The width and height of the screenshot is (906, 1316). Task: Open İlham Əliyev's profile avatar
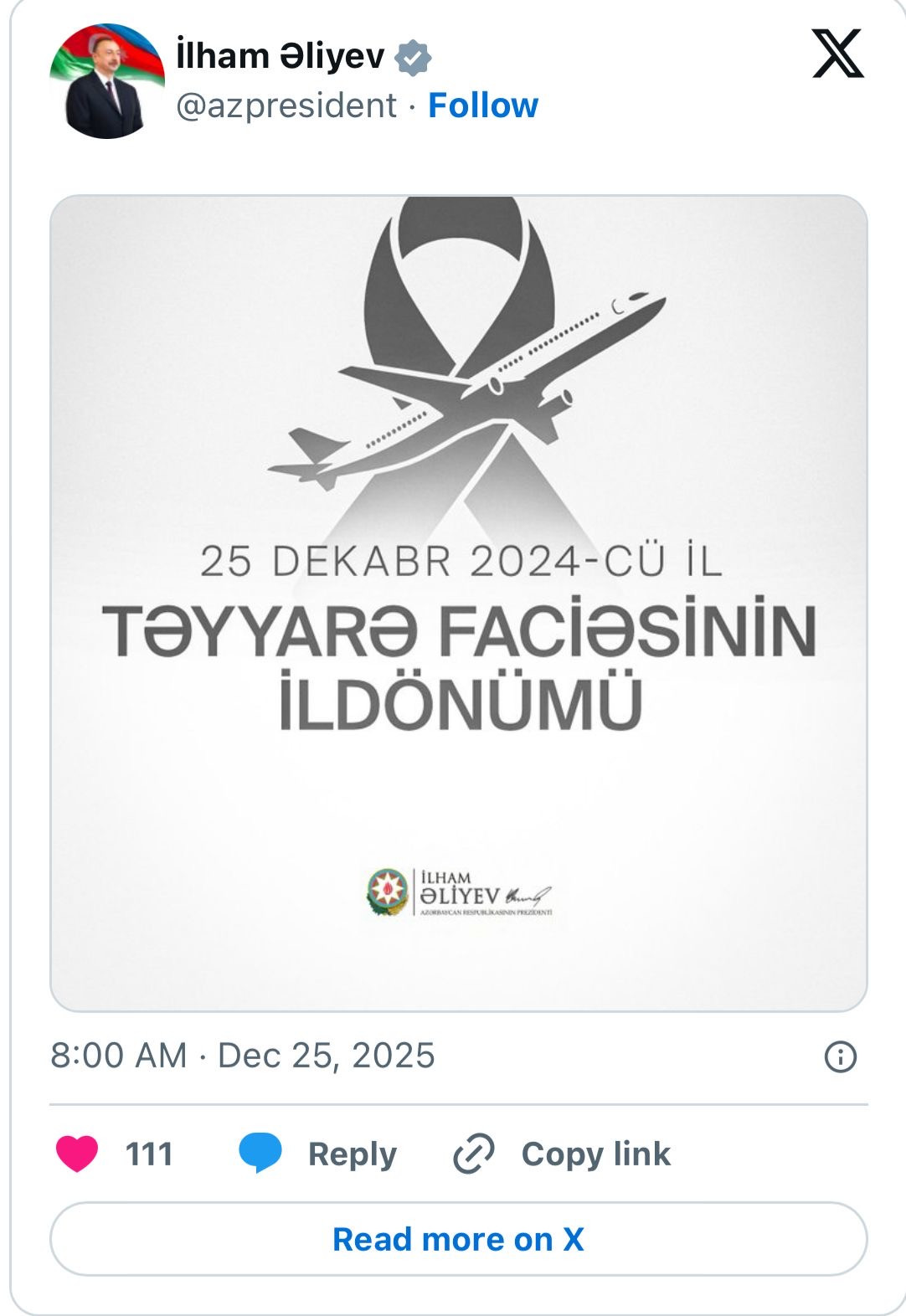pos(107,81)
